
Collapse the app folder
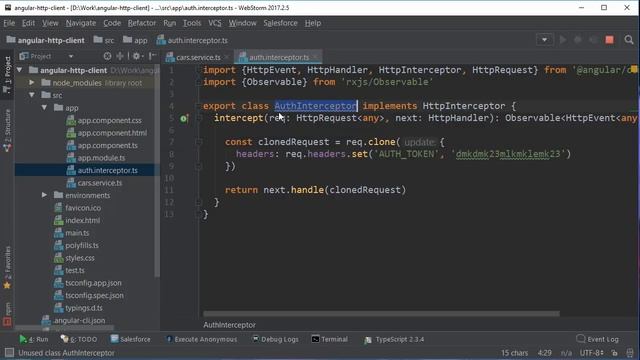44,108
